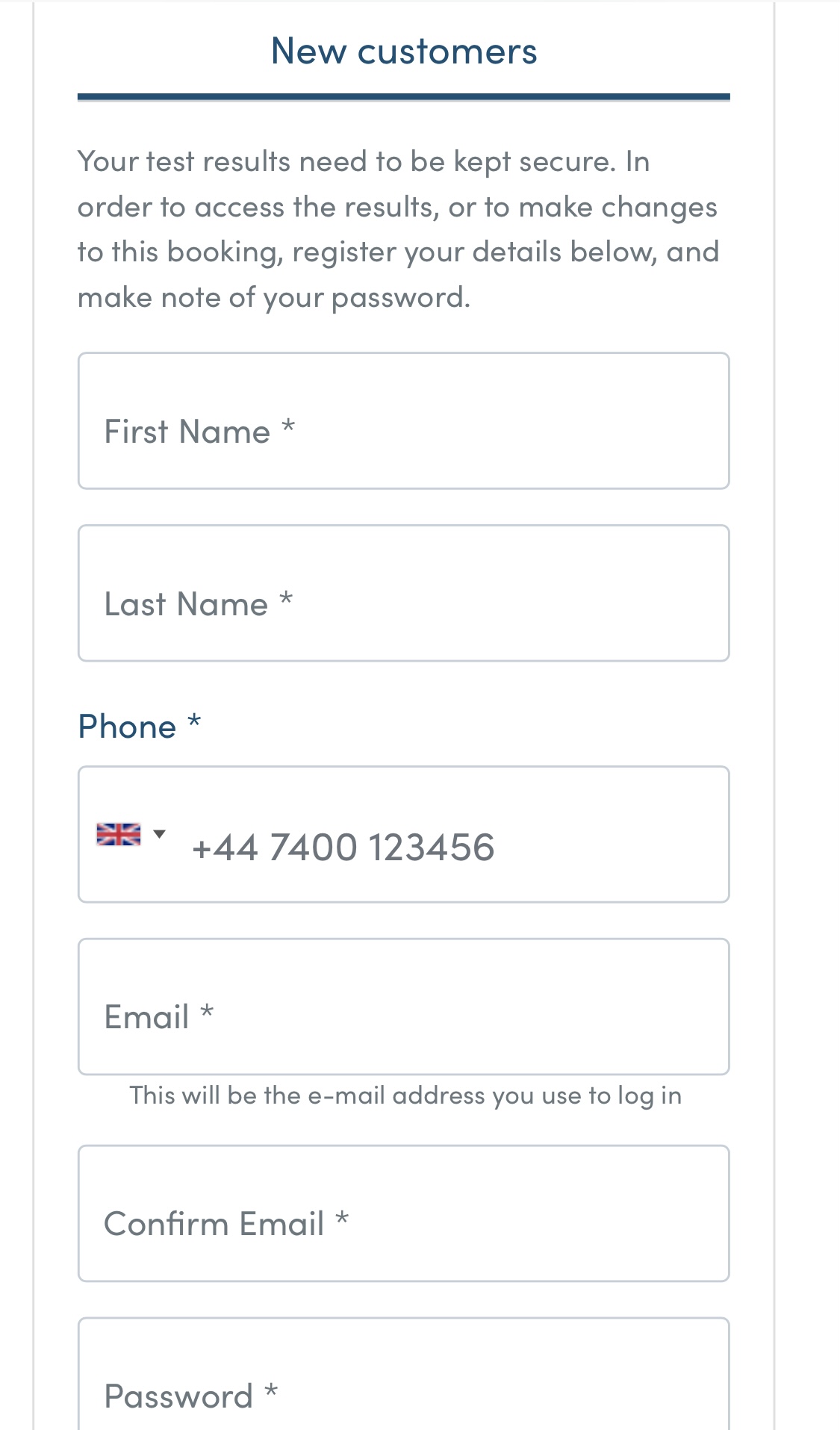
Task: Click the asterisk beside the Confirm Email placeholder
Action: 342,1219
